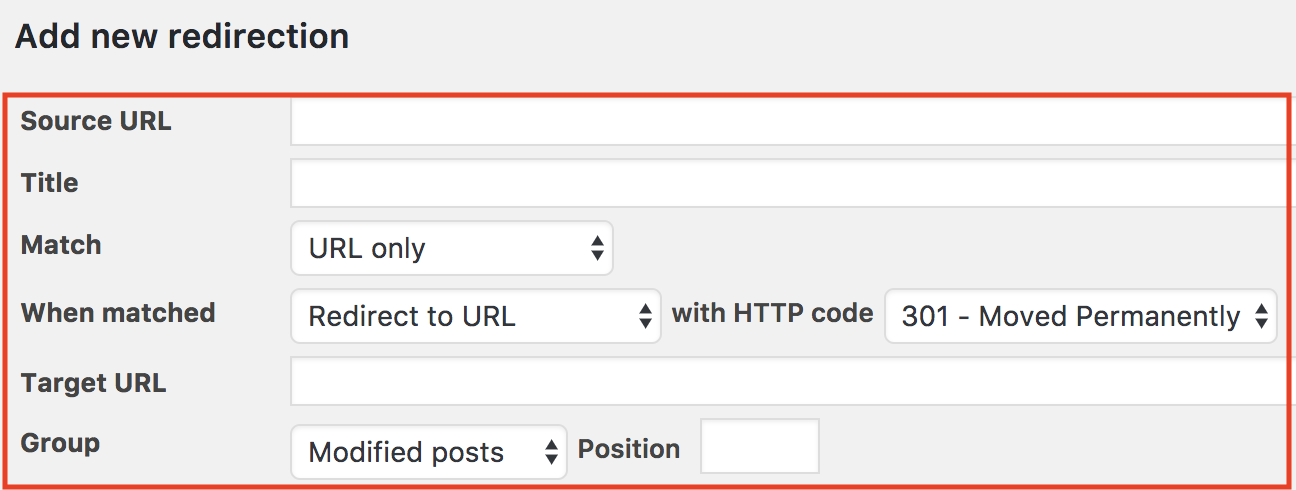Click the Position number box
The width and height of the screenshot is (1296, 490).
coord(759,446)
